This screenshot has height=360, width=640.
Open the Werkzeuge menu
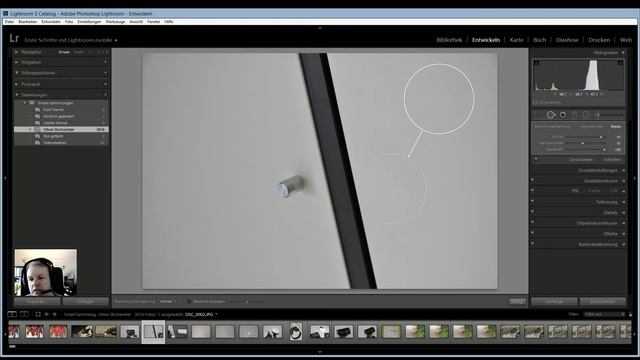point(116,22)
